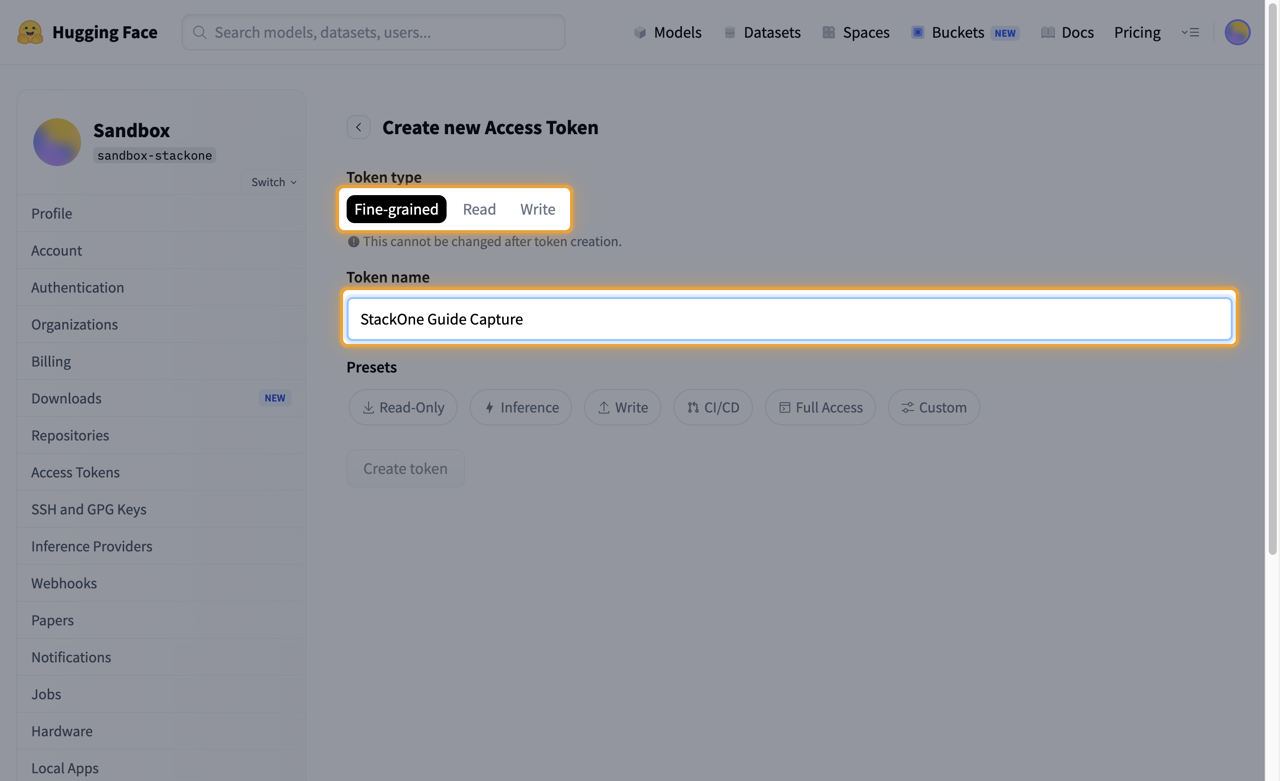
Task: Choose the Read-Only preset label
Action: [411, 407]
